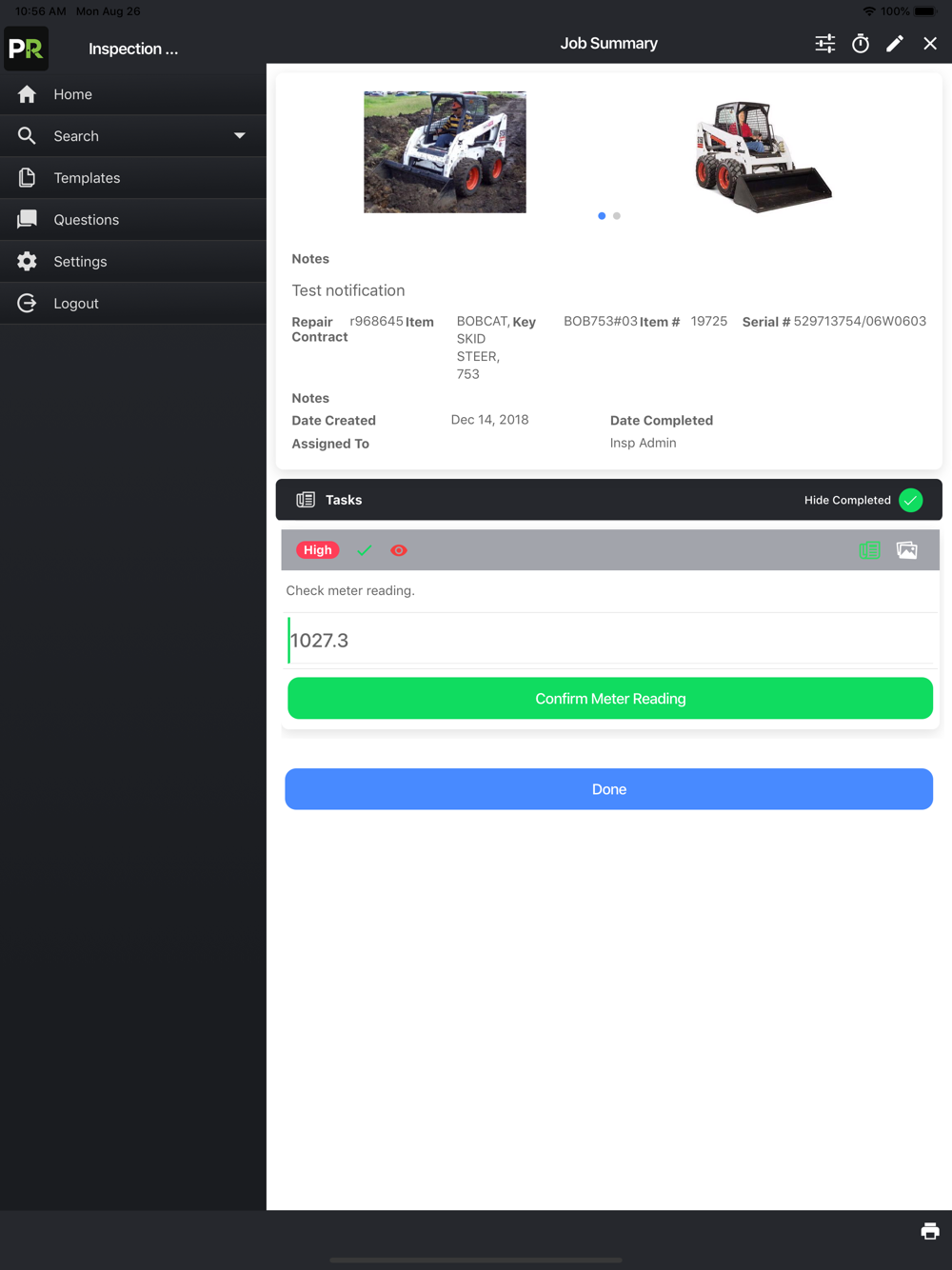Click the Inspection title in header
The width and height of the screenshot is (952, 1270).
(133, 49)
